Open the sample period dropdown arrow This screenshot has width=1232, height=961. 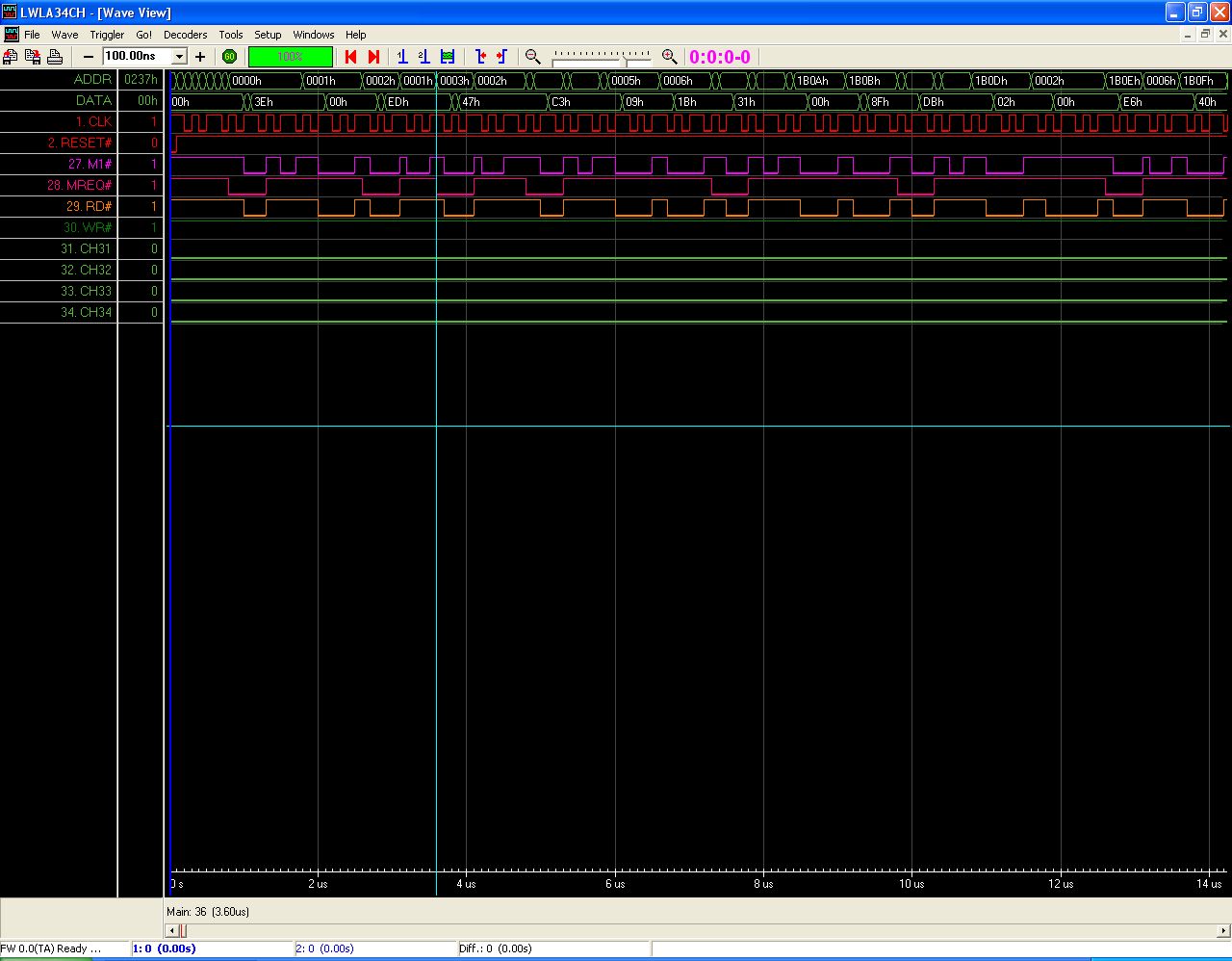point(179,57)
